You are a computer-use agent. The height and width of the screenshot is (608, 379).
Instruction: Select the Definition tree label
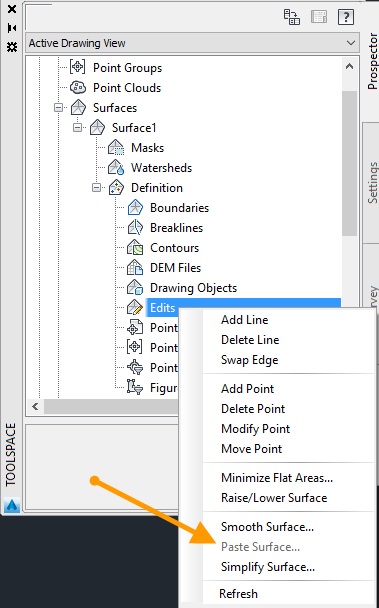pos(157,188)
